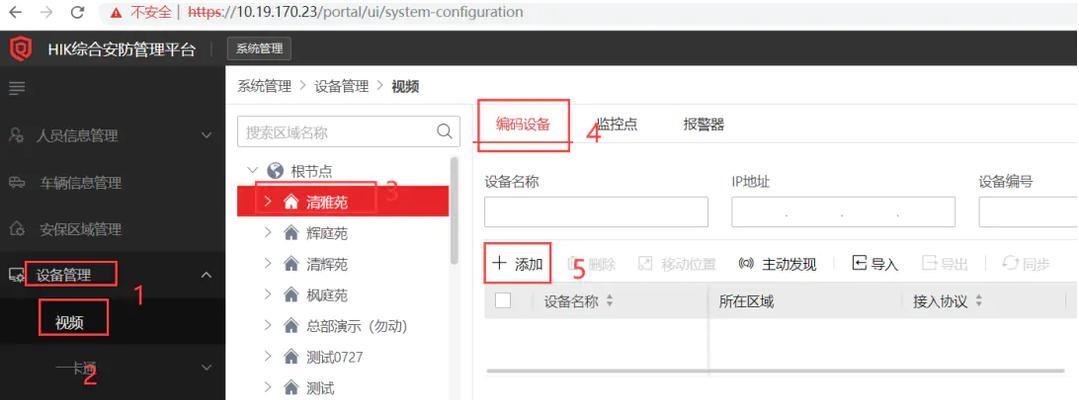Click 设备管理 in the breadcrumb

coord(341,86)
